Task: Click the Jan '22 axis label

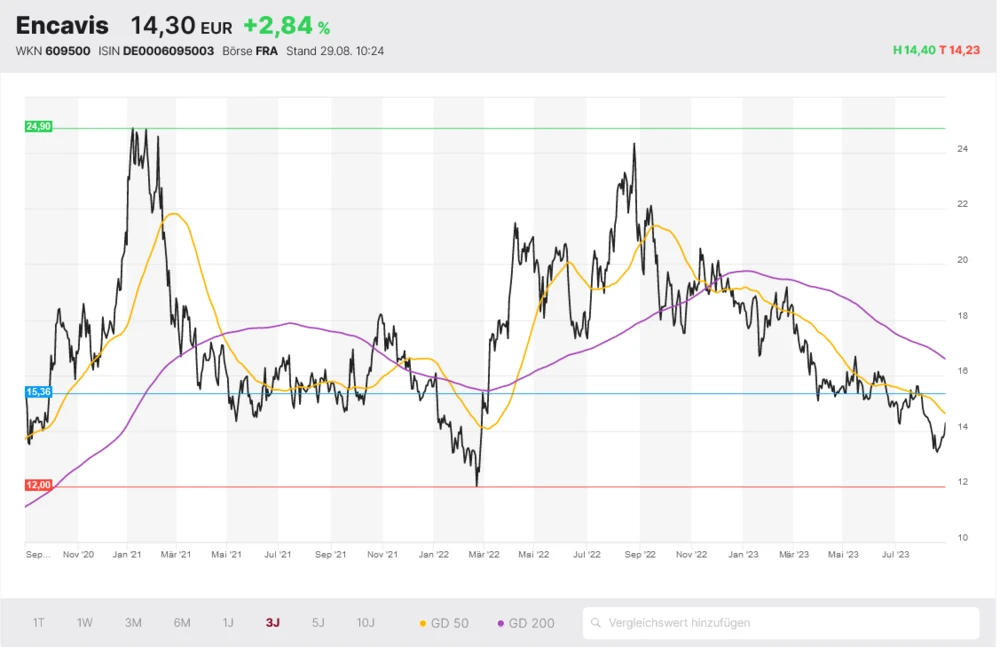Action: (432, 554)
